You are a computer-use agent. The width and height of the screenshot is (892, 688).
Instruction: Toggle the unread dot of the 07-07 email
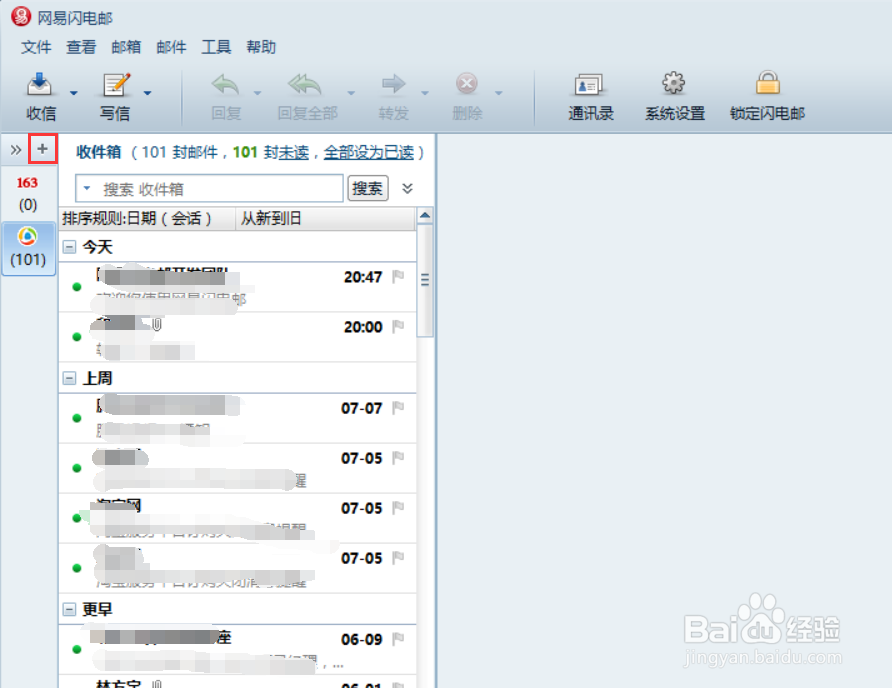(77, 418)
